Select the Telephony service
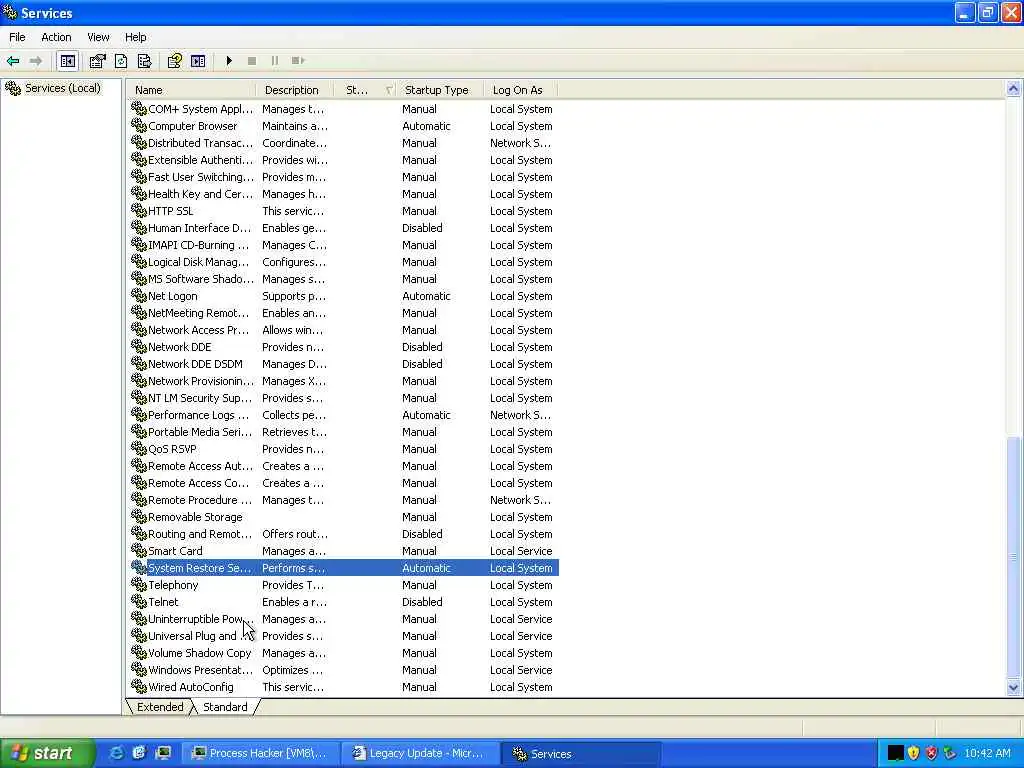Screen dimensions: 1024x768 344,584
